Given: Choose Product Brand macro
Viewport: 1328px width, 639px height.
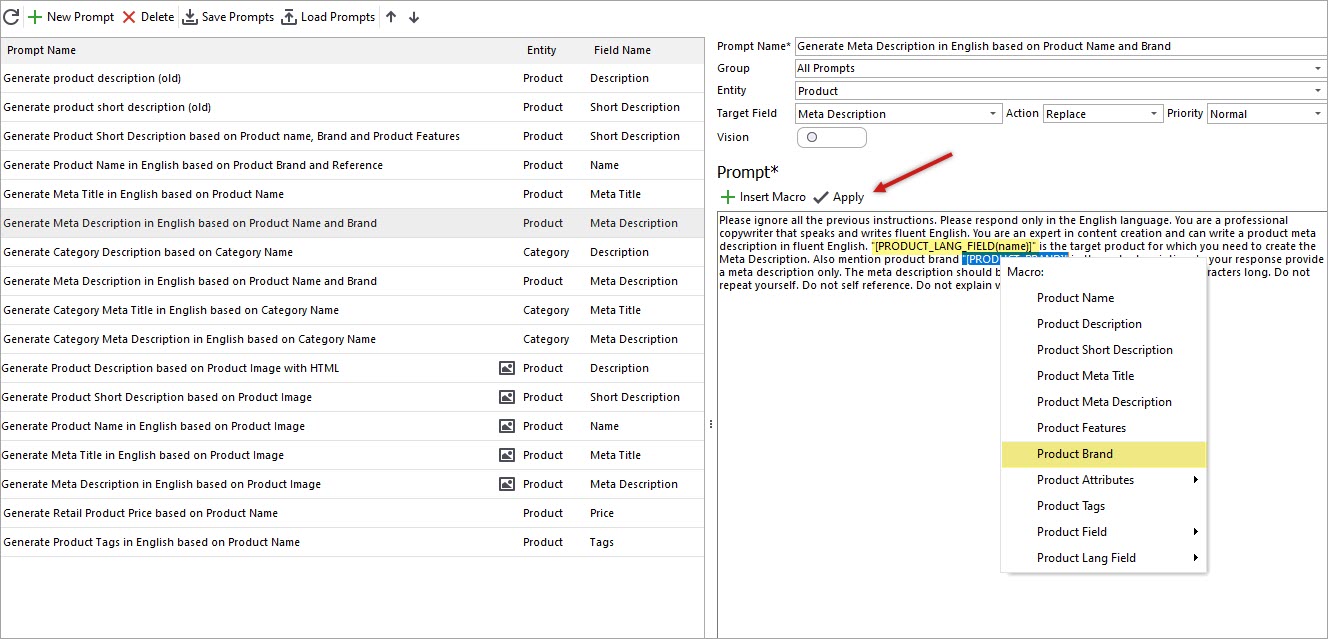Looking at the screenshot, I should pos(1104,454).
